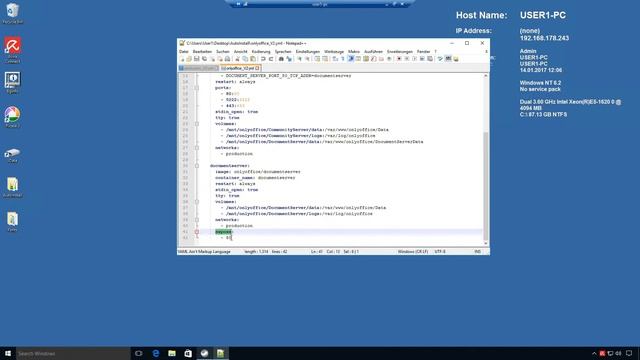Click the editor scrollbar up arrow

point(486,76)
